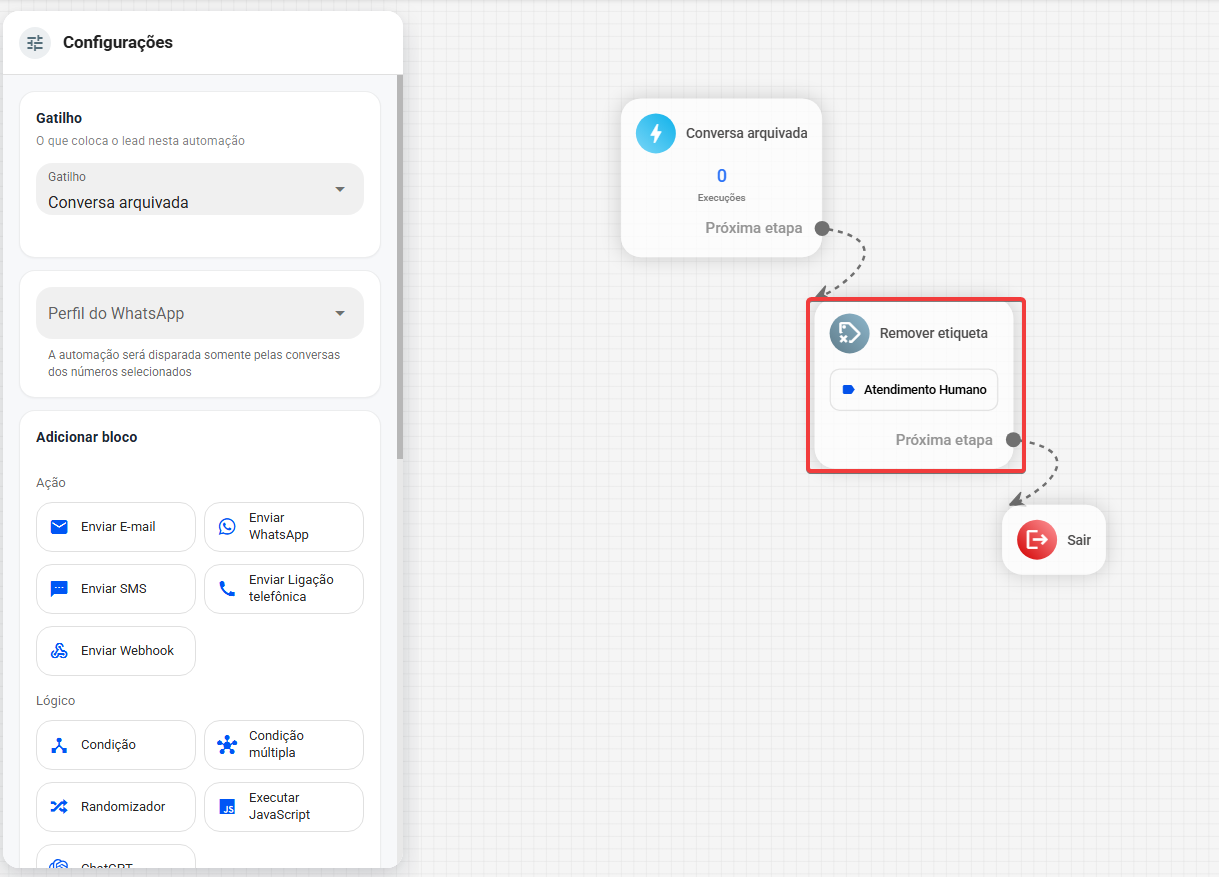Click the "Lógico" section label

coord(56,701)
